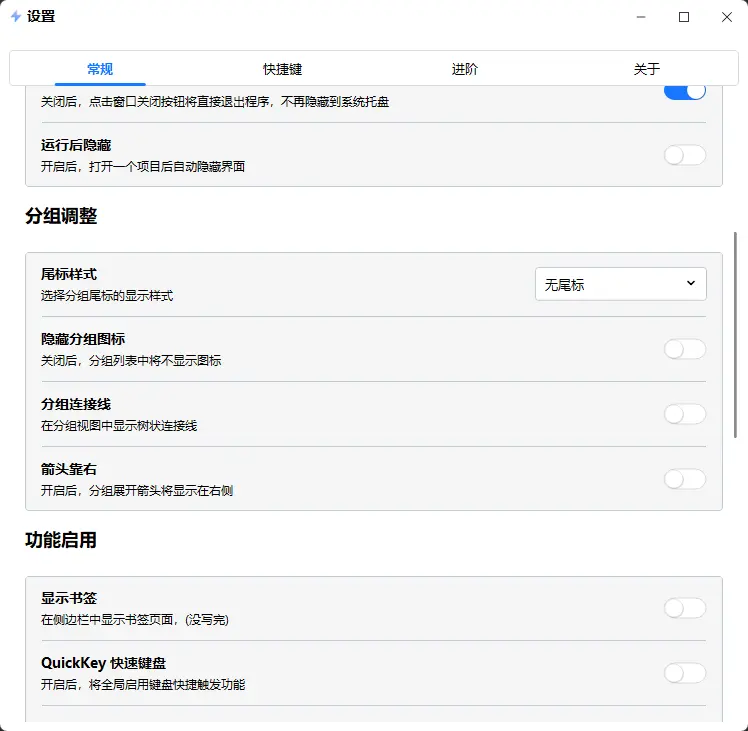Turn on QuickKey 快速键盘 switch
748x731 pixels.
685,673
